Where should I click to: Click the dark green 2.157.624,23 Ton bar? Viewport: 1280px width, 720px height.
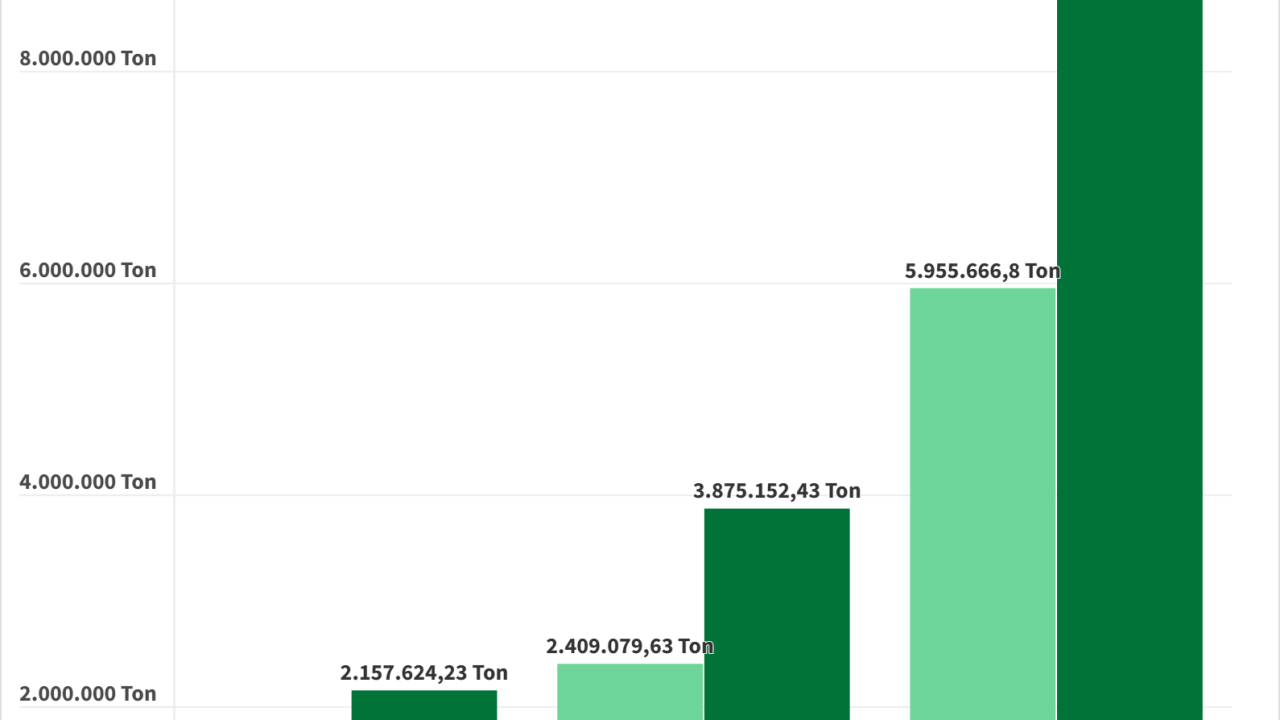[424, 705]
